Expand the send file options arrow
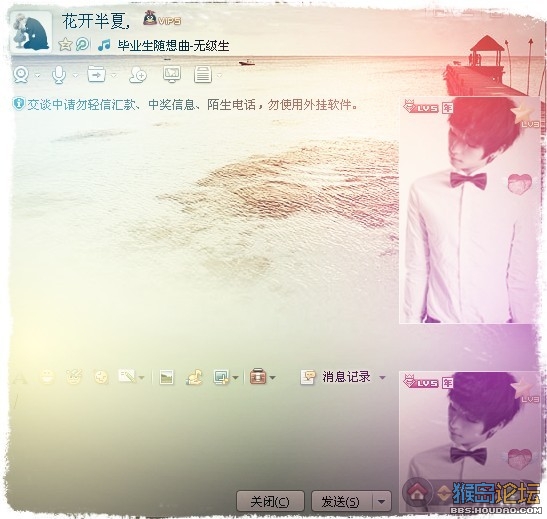Screen dimensions: 547x519 pos(114,75)
